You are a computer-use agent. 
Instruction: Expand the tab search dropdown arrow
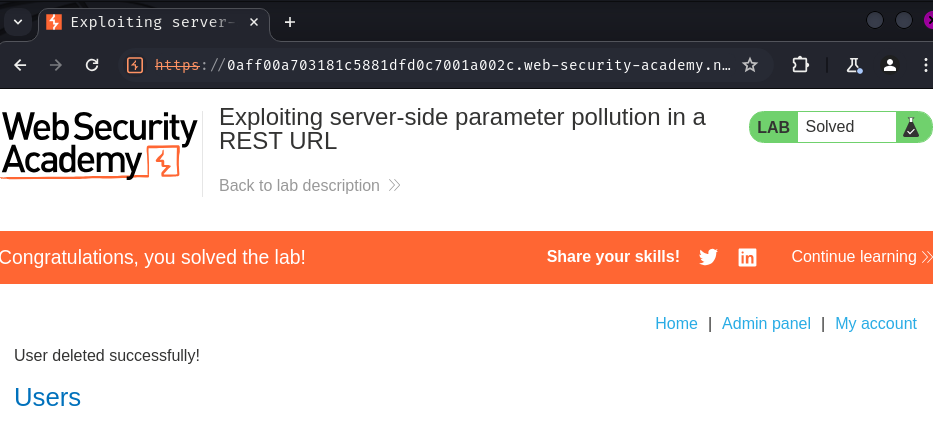[x=18, y=22]
